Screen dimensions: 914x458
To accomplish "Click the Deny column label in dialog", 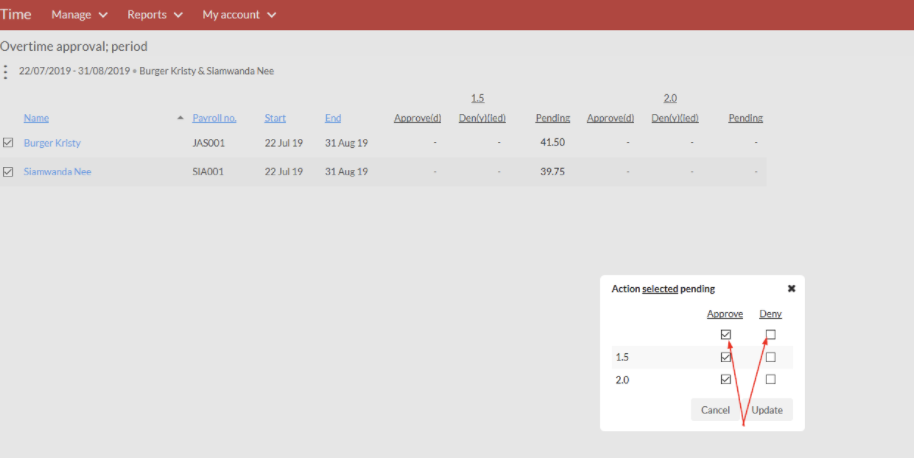I will tap(770, 313).
